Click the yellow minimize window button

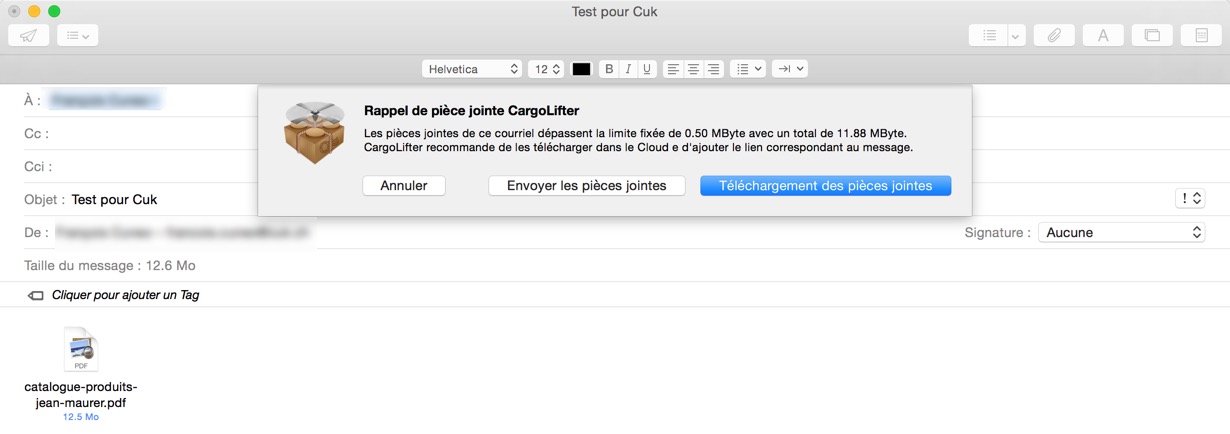(34, 11)
